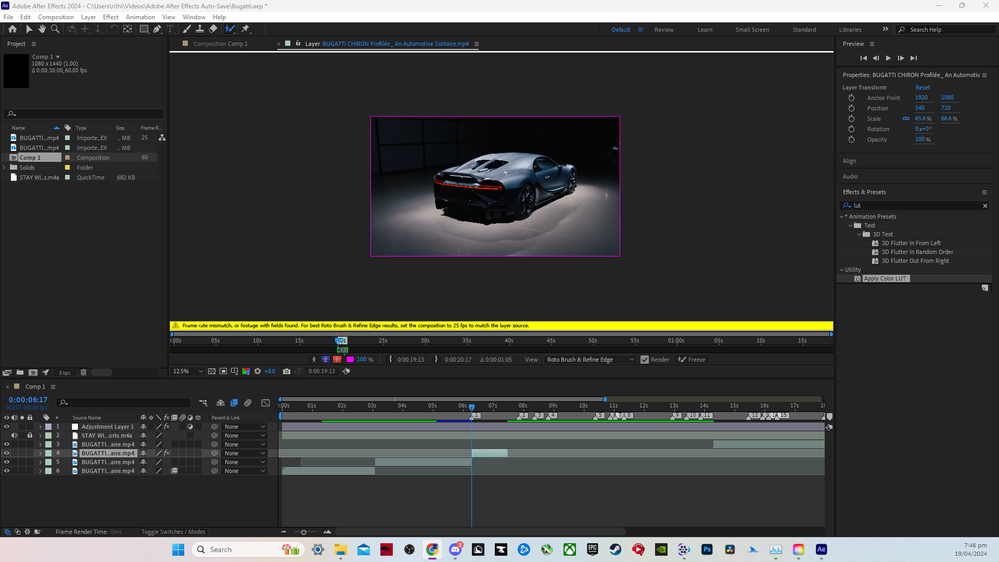Open the 12.5% magnification dropdown
The height and width of the screenshot is (562, 999).
[x=188, y=371]
